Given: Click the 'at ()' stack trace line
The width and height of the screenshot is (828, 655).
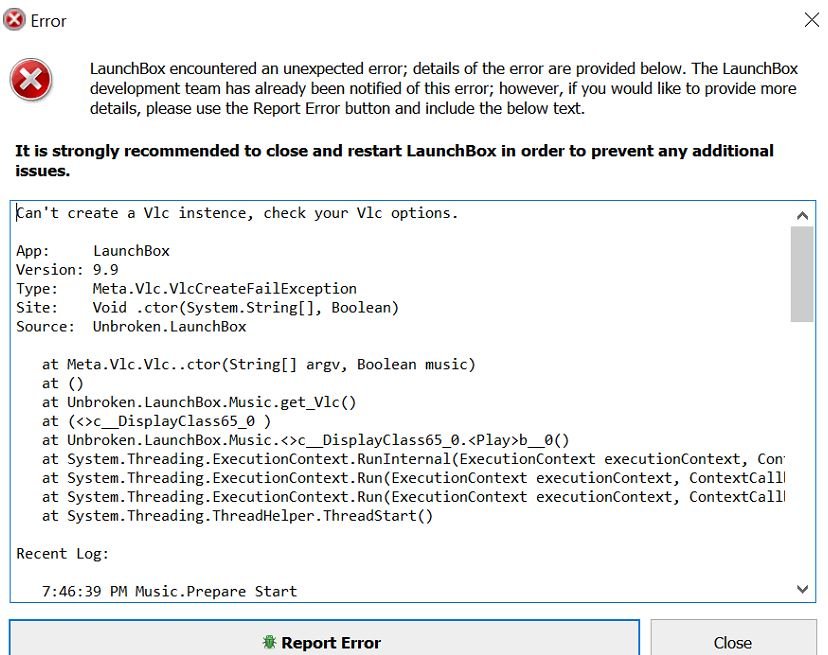Looking at the screenshot, I should point(62,383).
